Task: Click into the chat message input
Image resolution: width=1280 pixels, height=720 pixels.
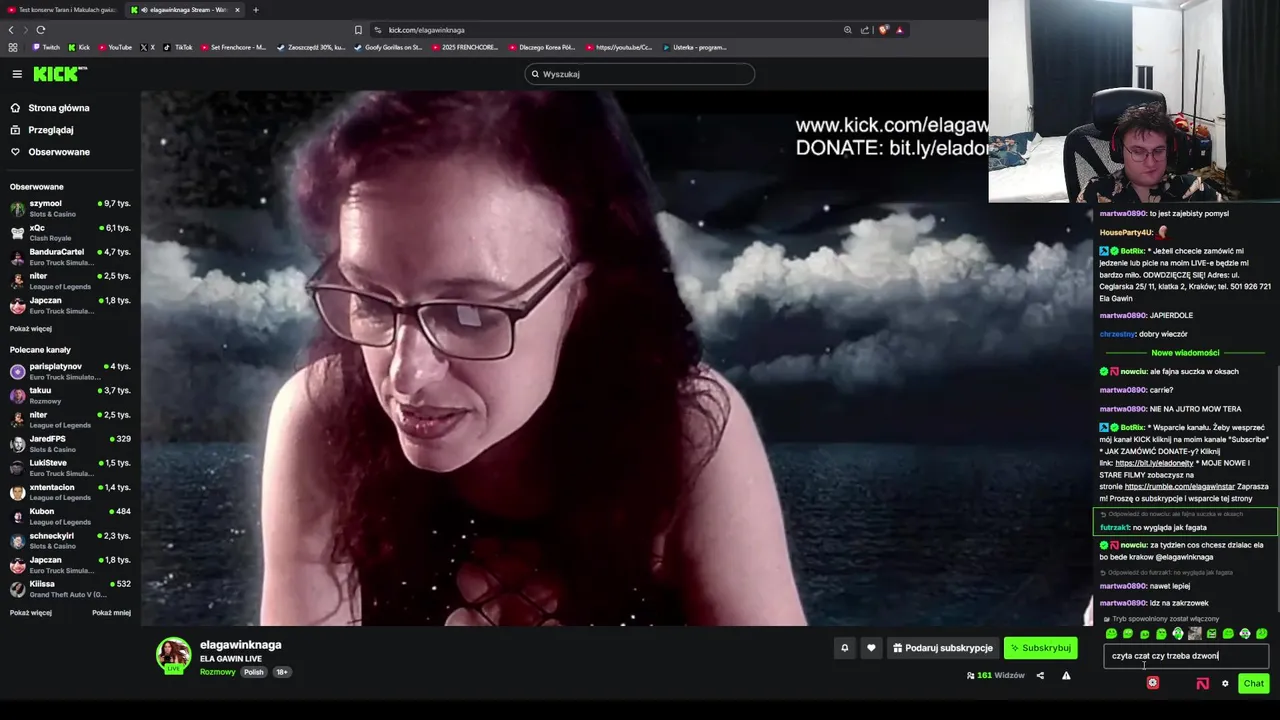Action: (1186, 656)
